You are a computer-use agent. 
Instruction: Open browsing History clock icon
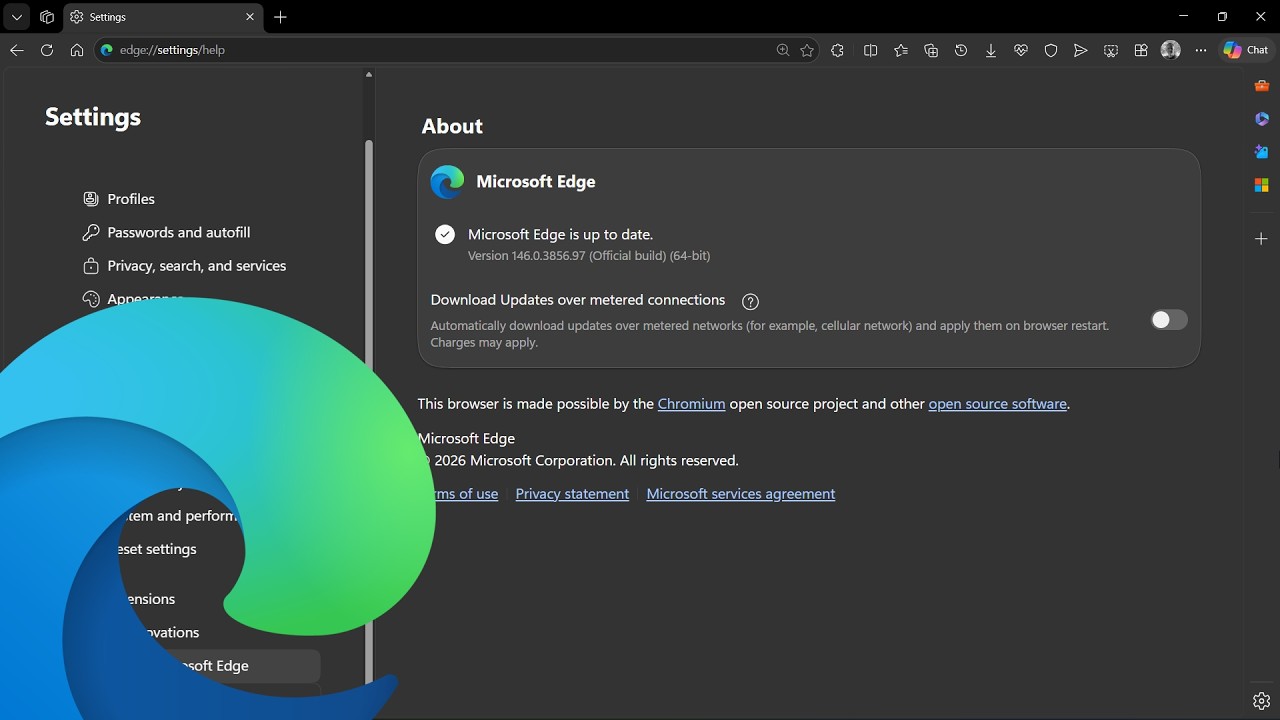961,50
